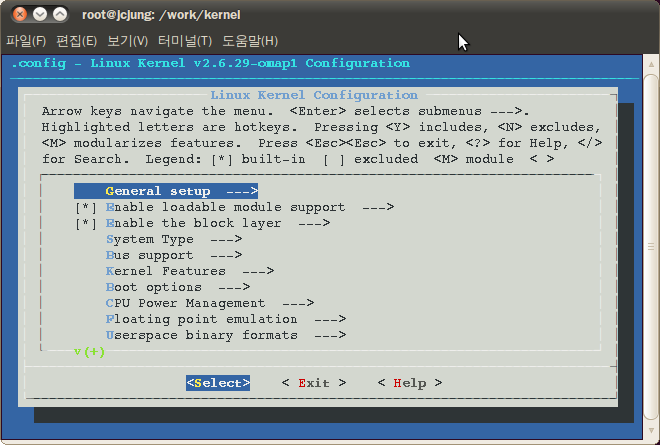
Task: Click the Linux Kernel Configuration dialog title
Action: click(314, 95)
